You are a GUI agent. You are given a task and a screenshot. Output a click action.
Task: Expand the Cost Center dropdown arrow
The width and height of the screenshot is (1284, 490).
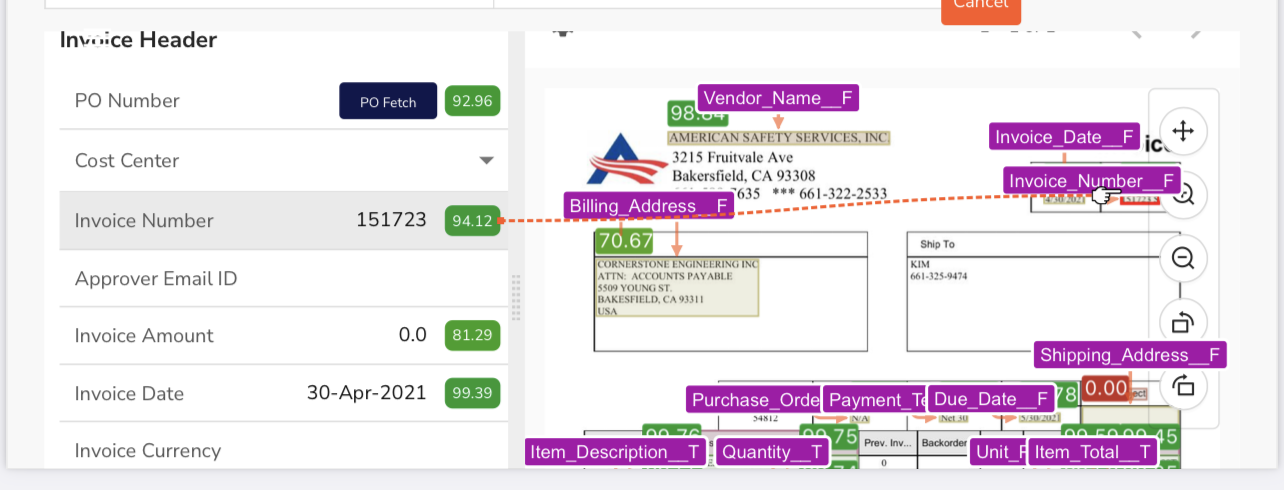[x=487, y=161]
